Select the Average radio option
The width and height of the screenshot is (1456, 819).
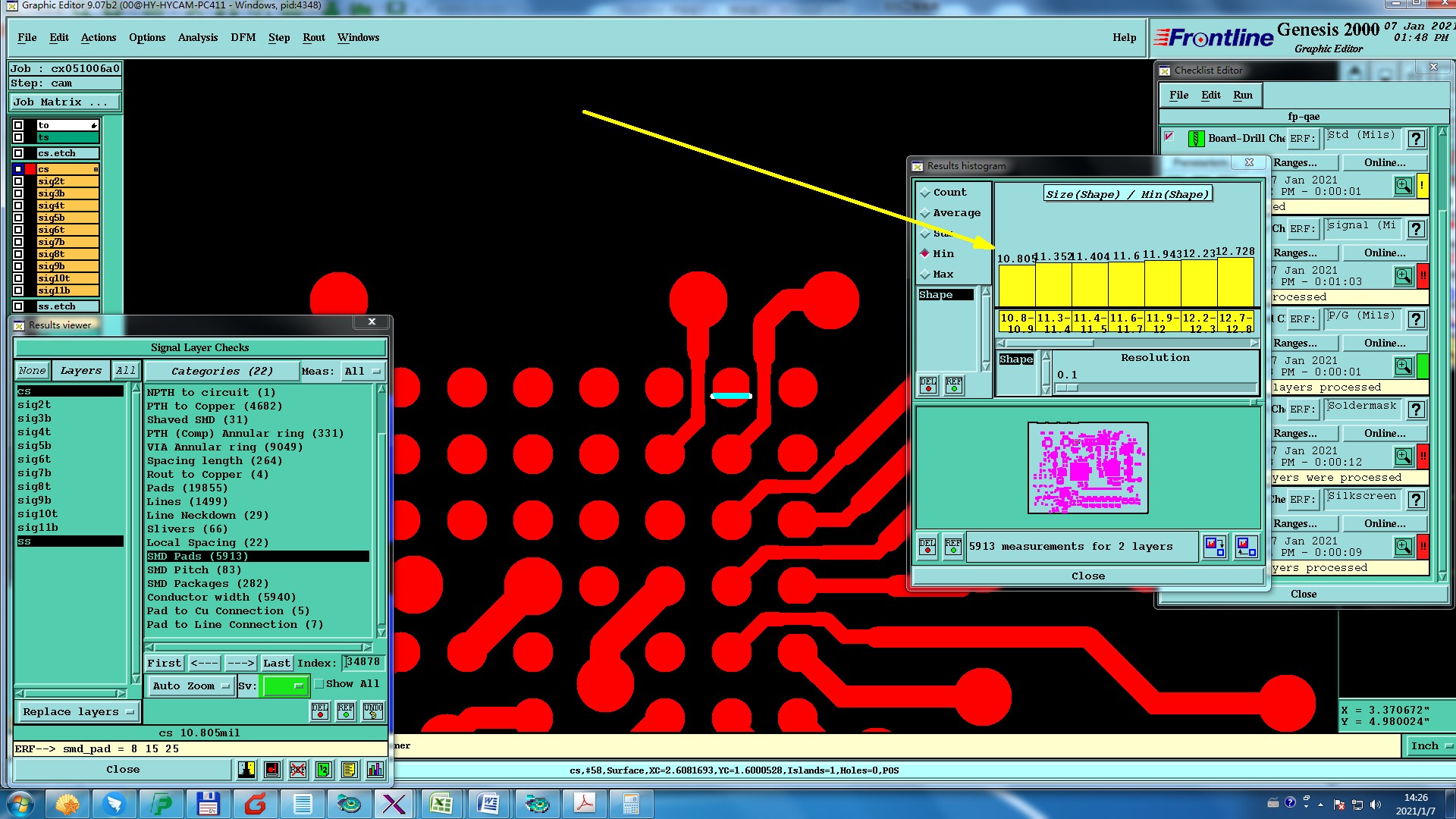pos(925,213)
